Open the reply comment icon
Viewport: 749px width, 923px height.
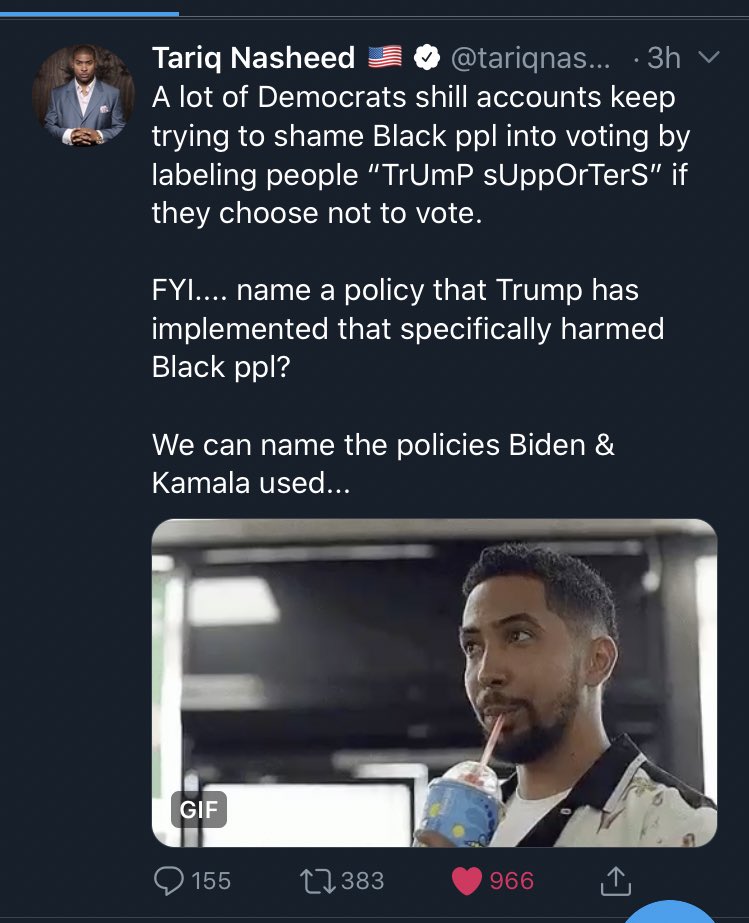(x=168, y=881)
